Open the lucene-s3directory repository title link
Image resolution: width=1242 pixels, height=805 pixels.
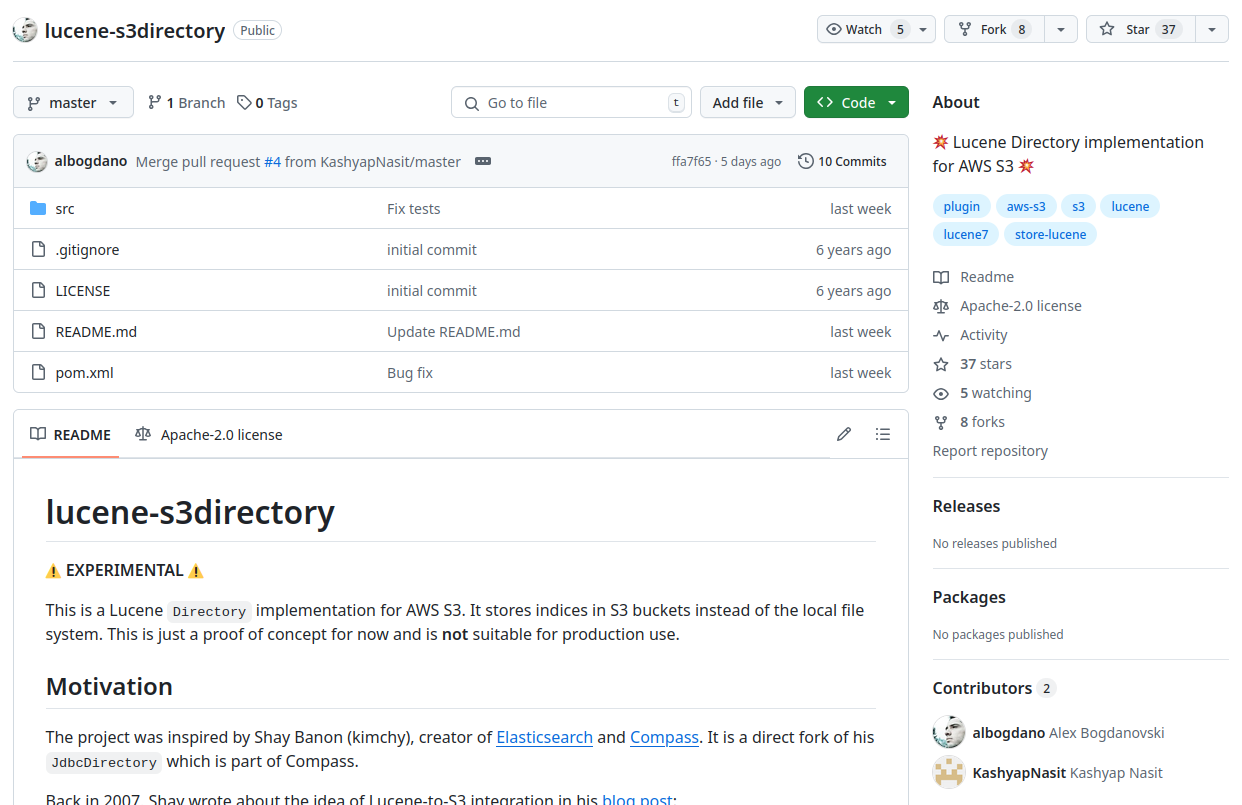[x=135, y=30]
